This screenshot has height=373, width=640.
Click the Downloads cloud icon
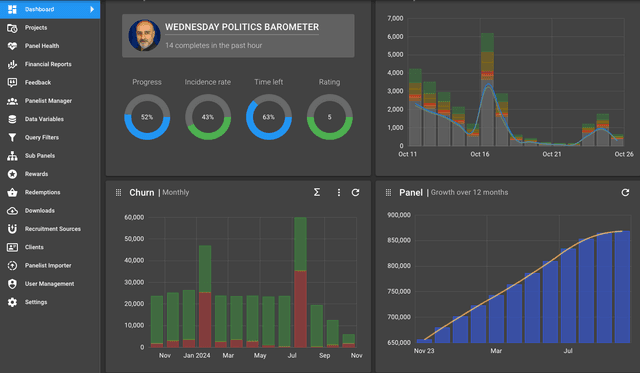click(x=12, y=211)
